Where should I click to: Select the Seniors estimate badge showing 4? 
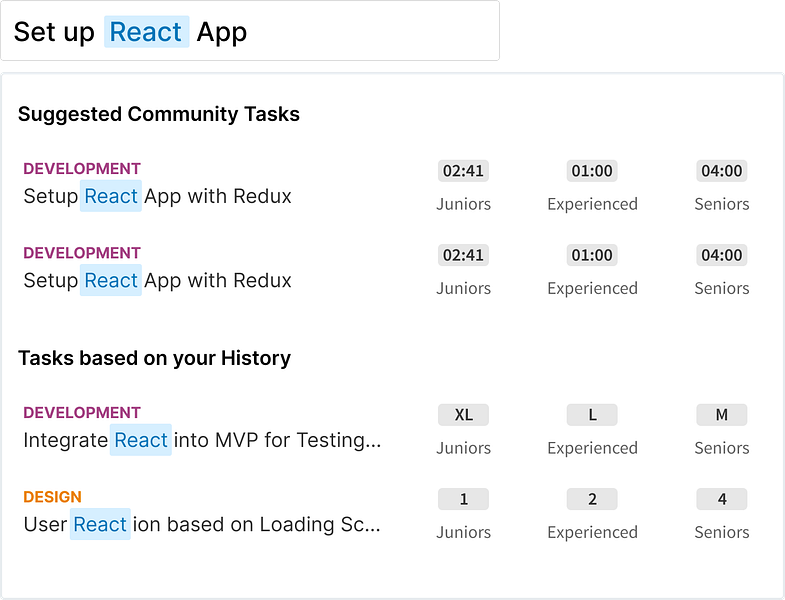[721, 499]
